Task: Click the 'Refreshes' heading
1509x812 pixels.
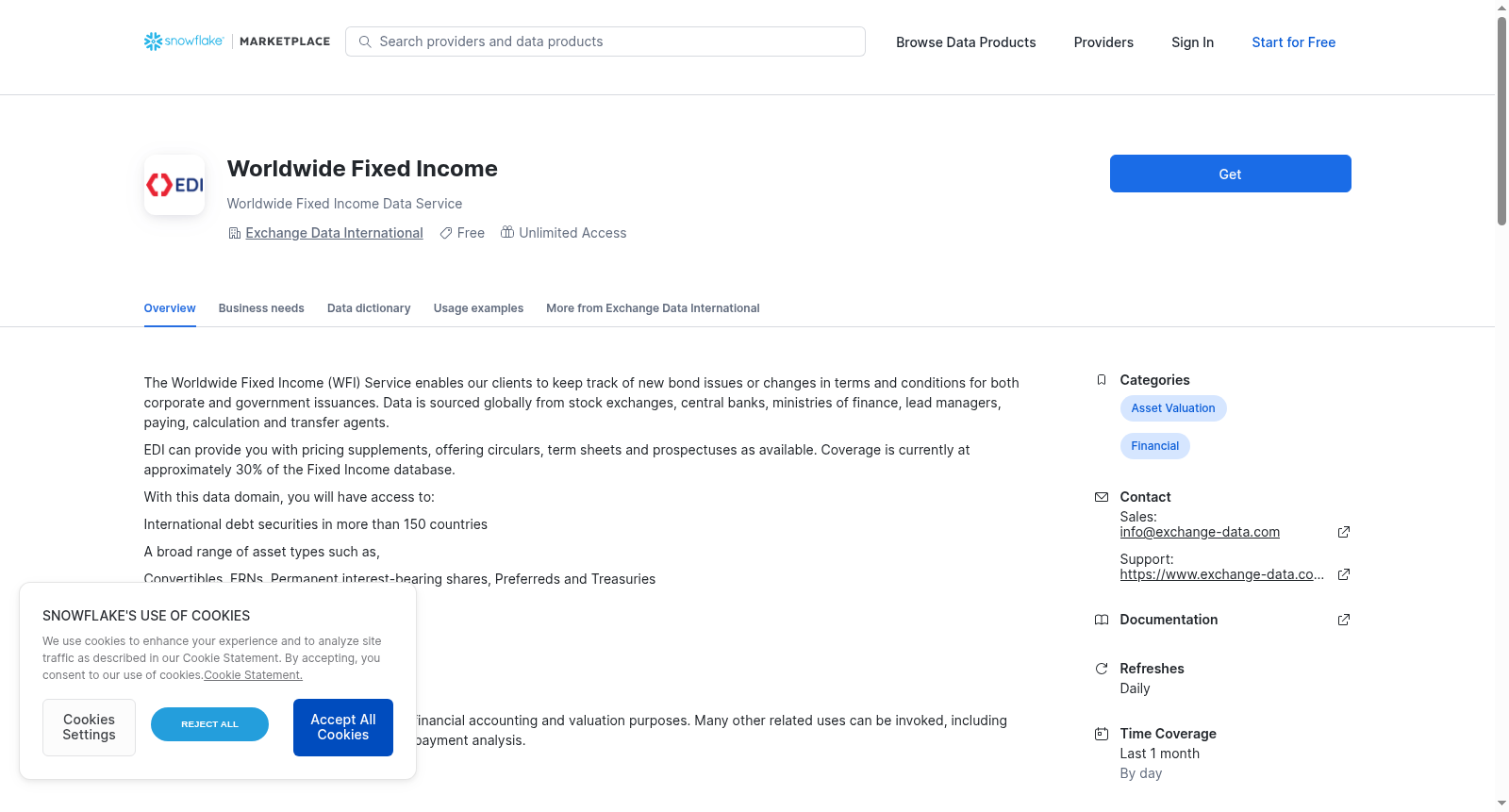Action: 1152,669
